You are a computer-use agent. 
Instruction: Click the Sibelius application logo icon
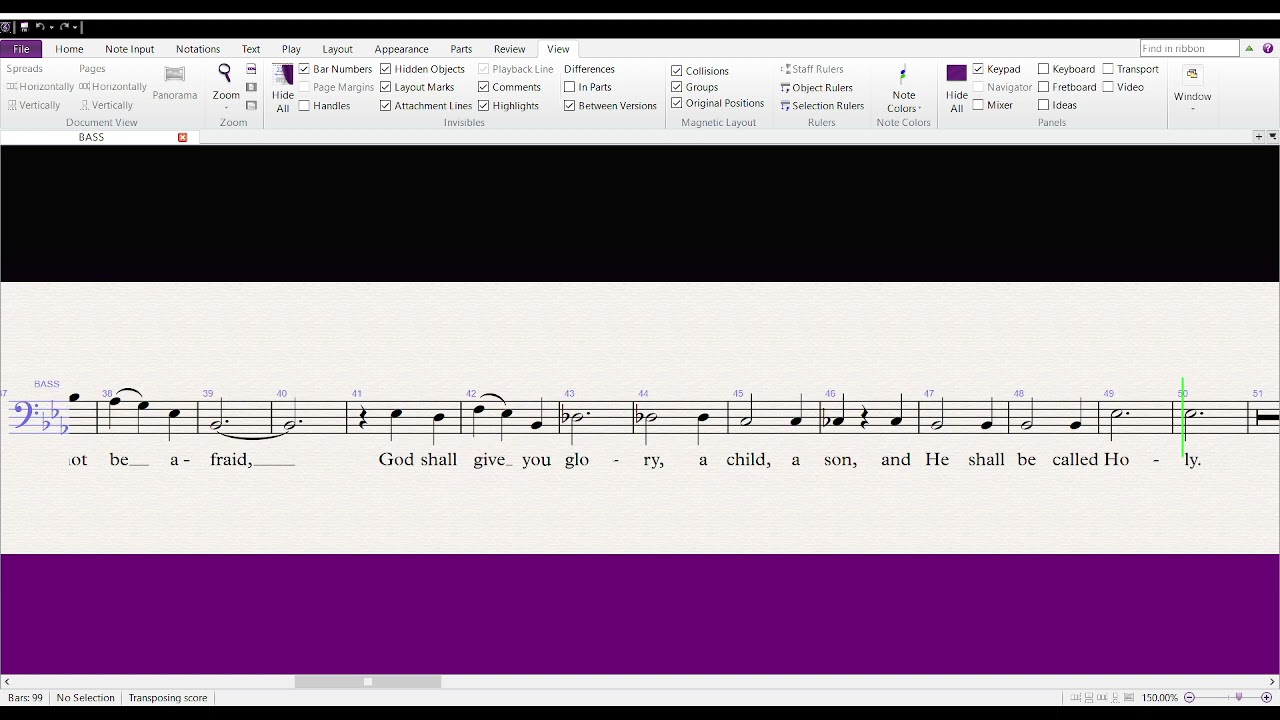[6, 27]
